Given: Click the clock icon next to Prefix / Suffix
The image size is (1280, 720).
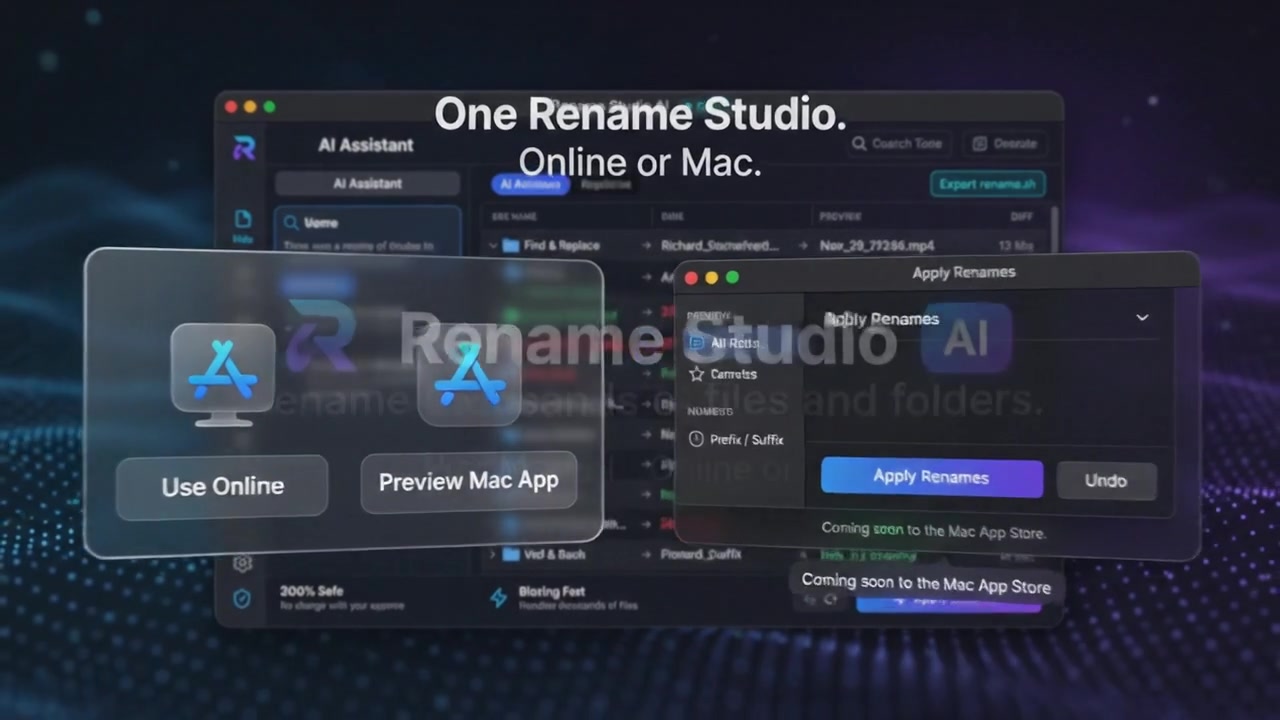Looking at the screenshot, I should pos(697,439).
